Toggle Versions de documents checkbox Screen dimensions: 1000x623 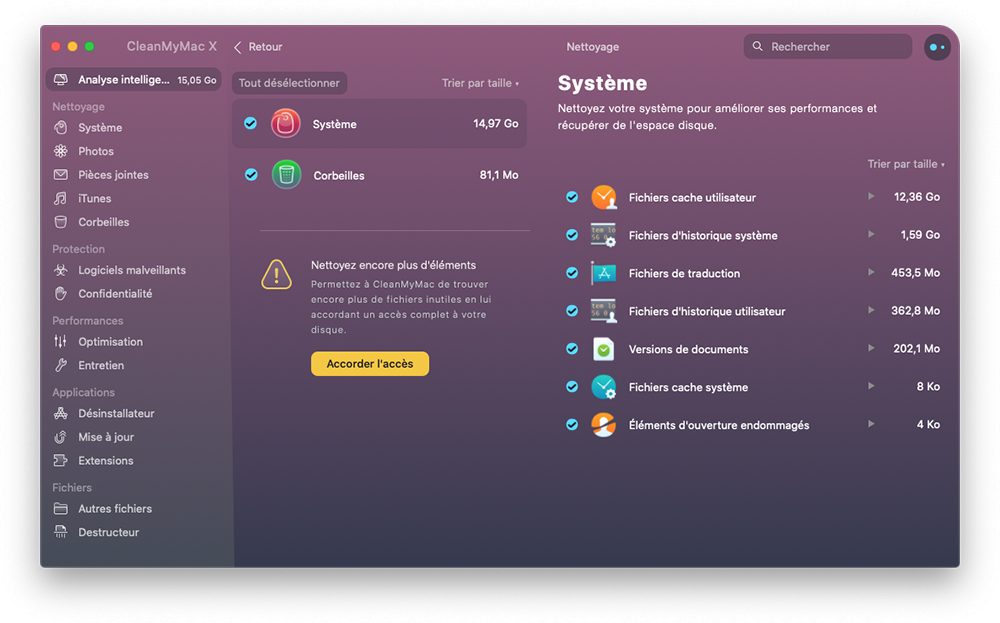[x=572, y=349]
